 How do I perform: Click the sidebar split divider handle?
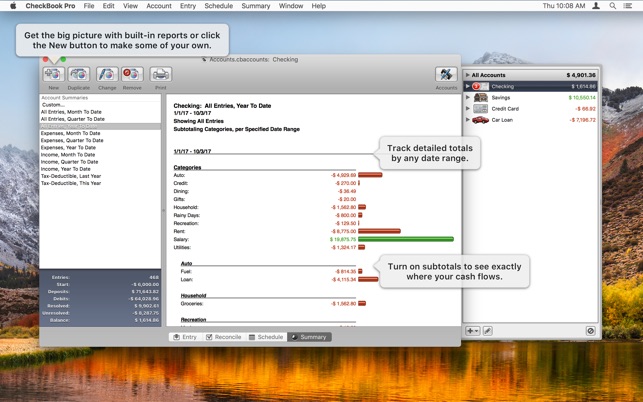coord(163,210)
